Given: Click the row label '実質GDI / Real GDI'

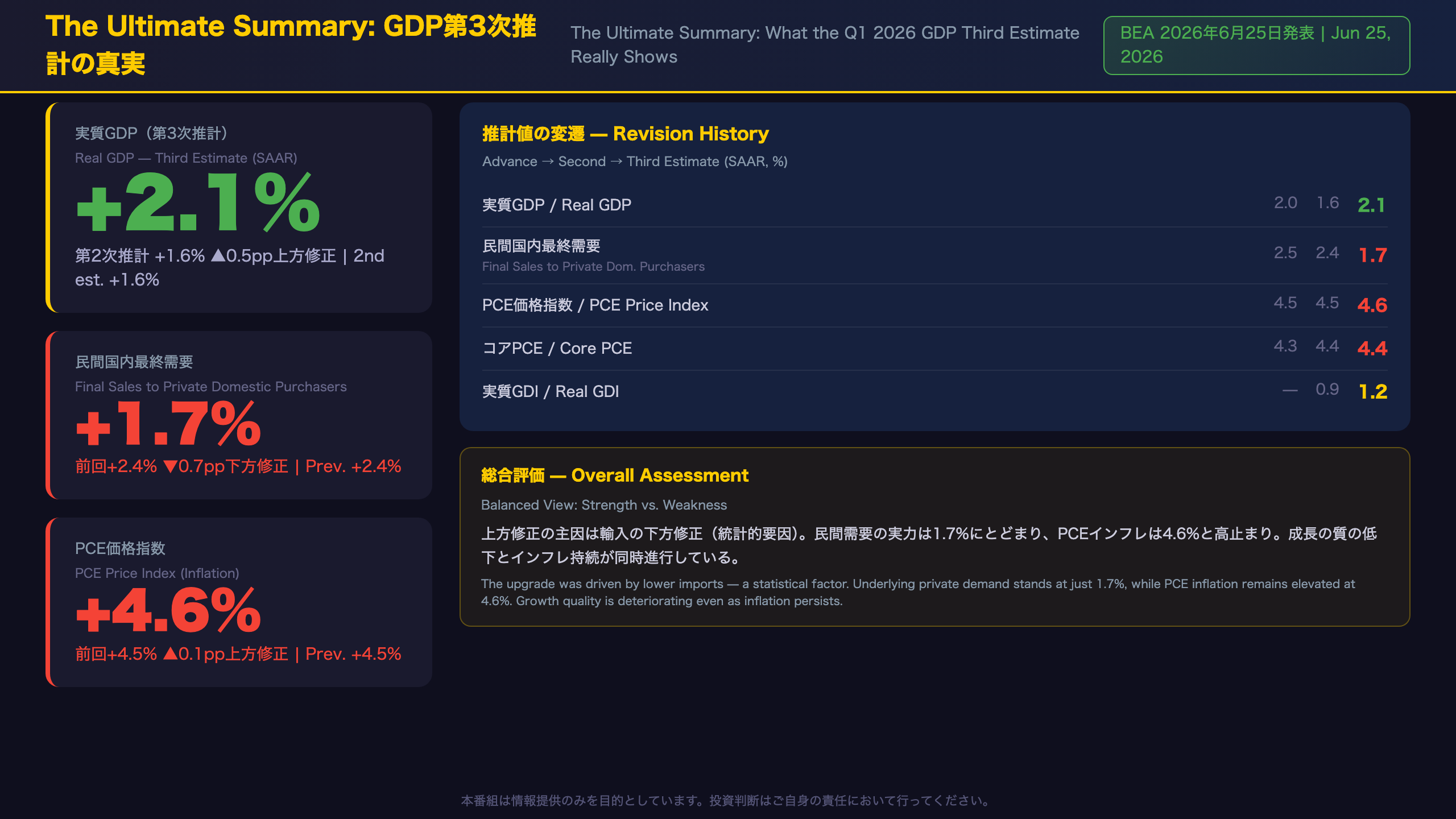Looking at the screenshot, I should [551, 391].
